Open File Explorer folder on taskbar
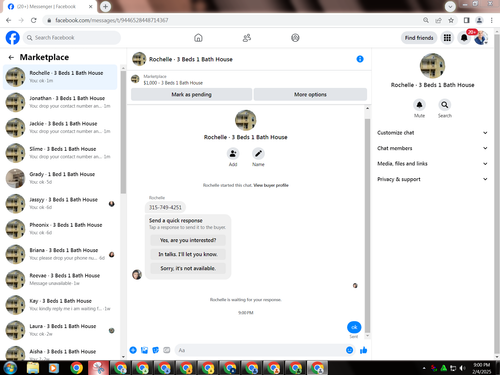The height and width of the screenshot is (375, 500). click(x=33, y=368)
